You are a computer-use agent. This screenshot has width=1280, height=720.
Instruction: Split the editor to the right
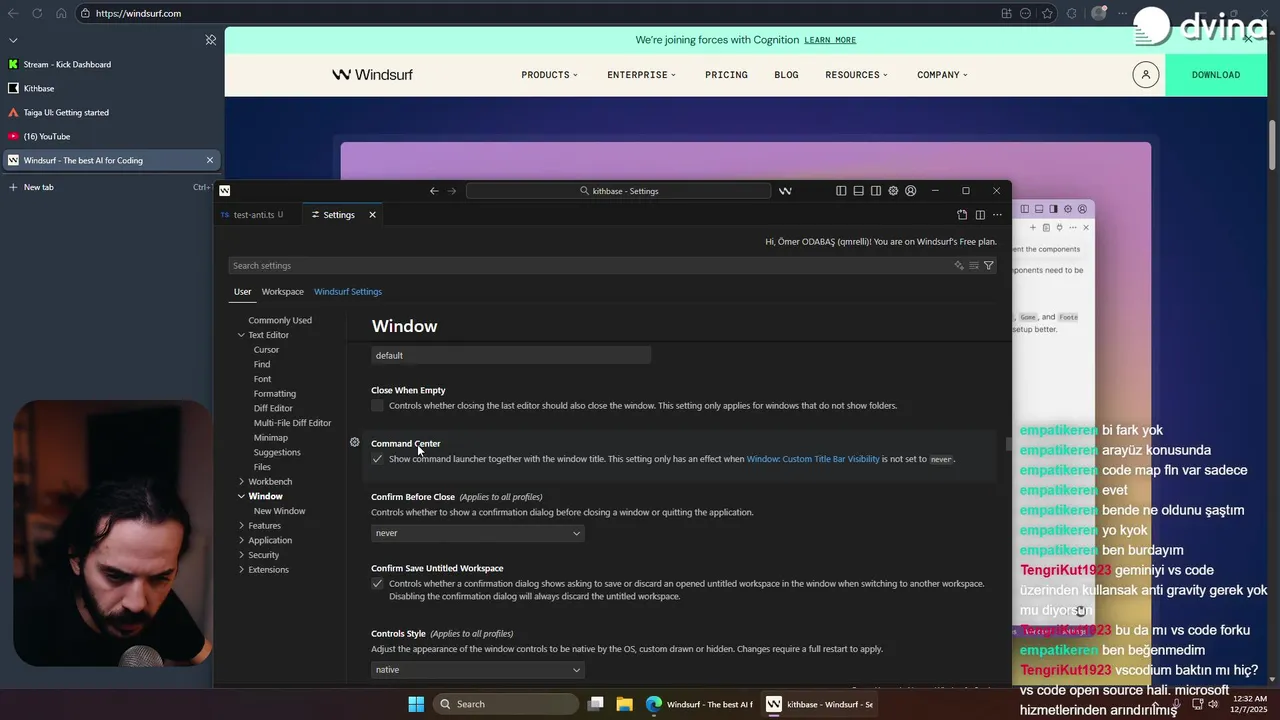(980, 215)
